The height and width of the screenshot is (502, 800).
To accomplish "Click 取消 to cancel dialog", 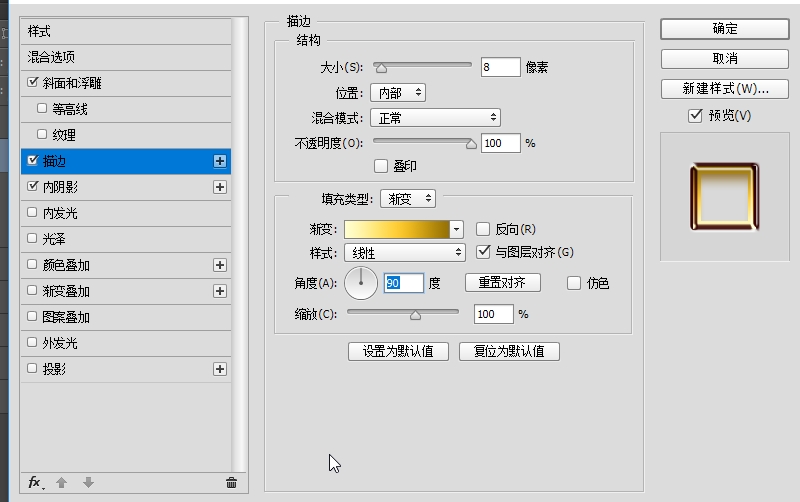I will point(725,59).
